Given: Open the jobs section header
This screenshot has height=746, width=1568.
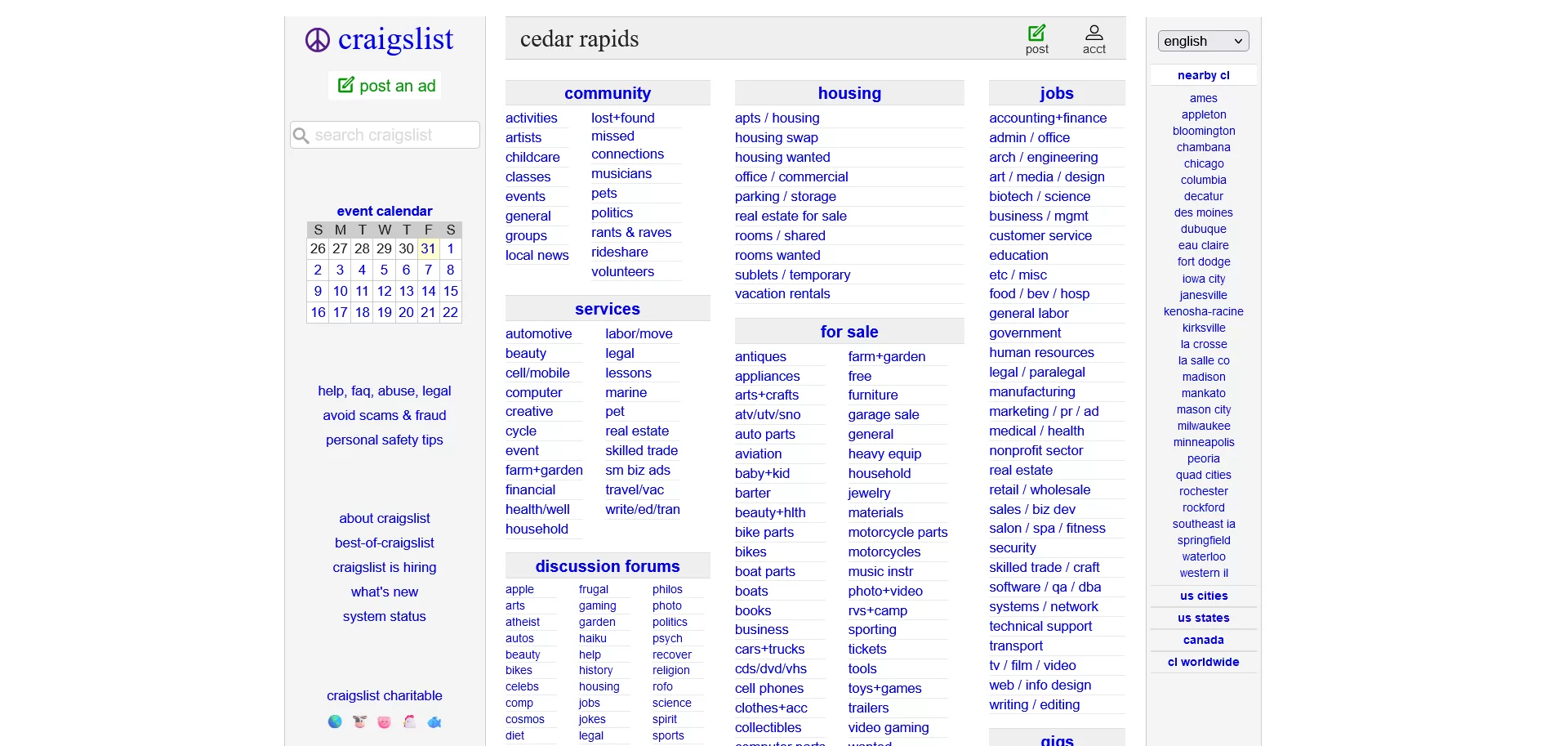Looking at the screenshot, I should (1057, 93).
